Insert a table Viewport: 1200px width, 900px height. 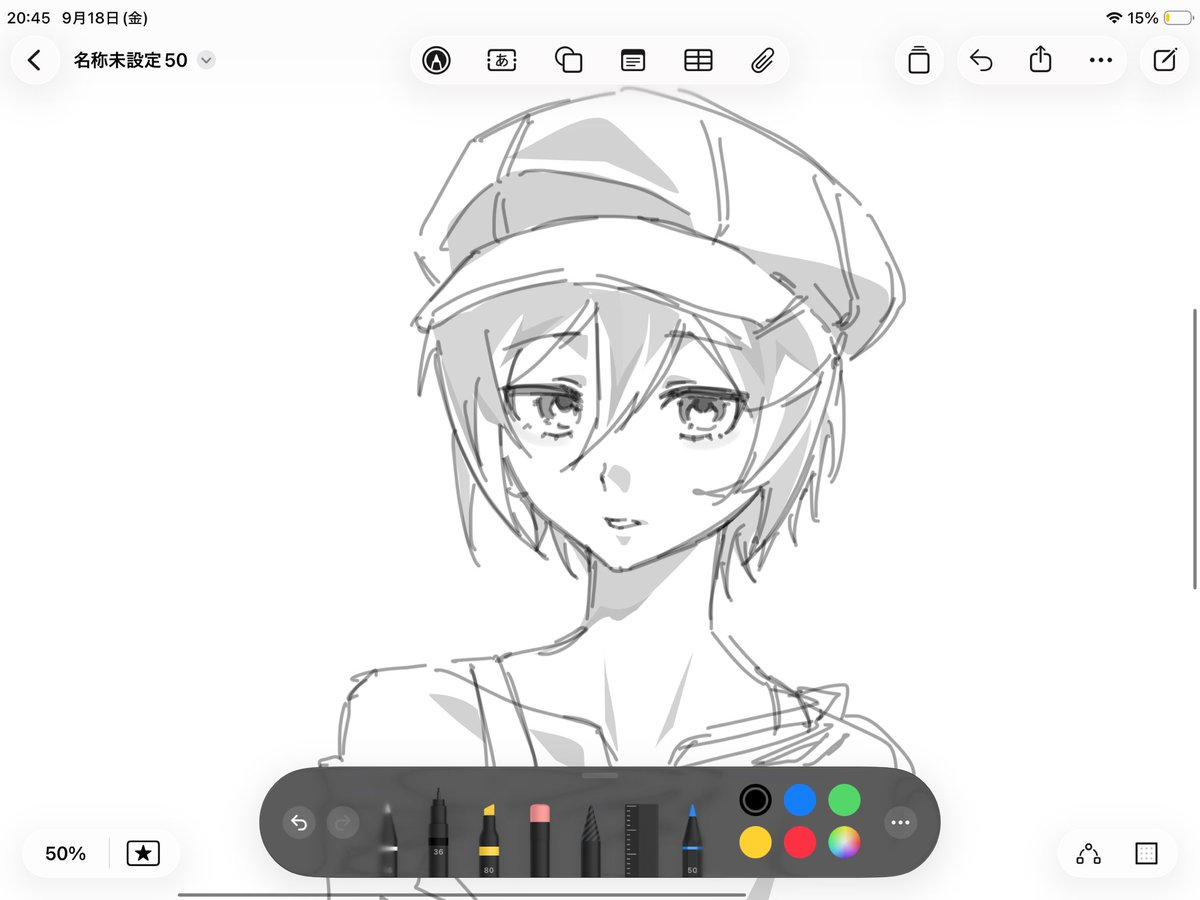[x=698, y=60]
